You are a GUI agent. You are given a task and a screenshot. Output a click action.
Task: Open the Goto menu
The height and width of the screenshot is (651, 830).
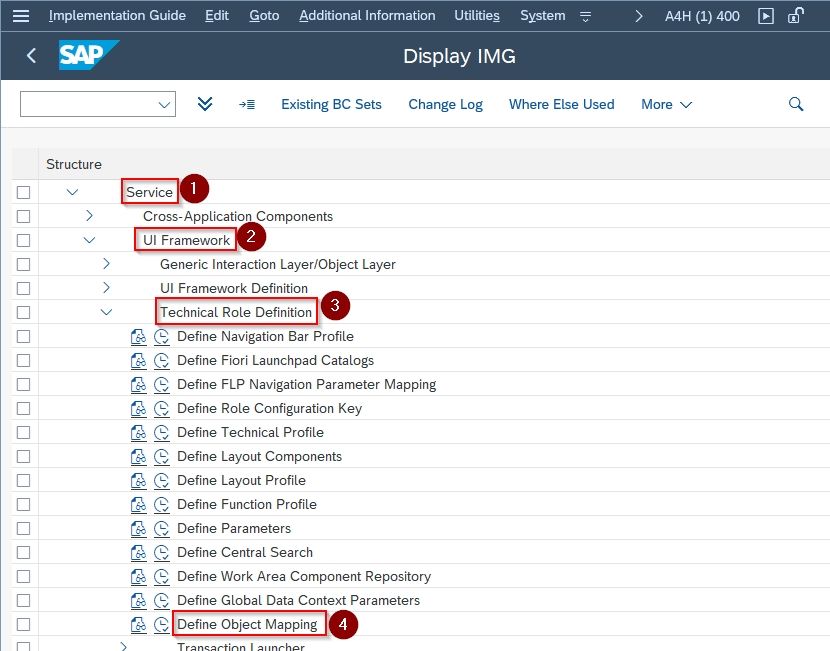pyautogui.click(x=264, y=16)
